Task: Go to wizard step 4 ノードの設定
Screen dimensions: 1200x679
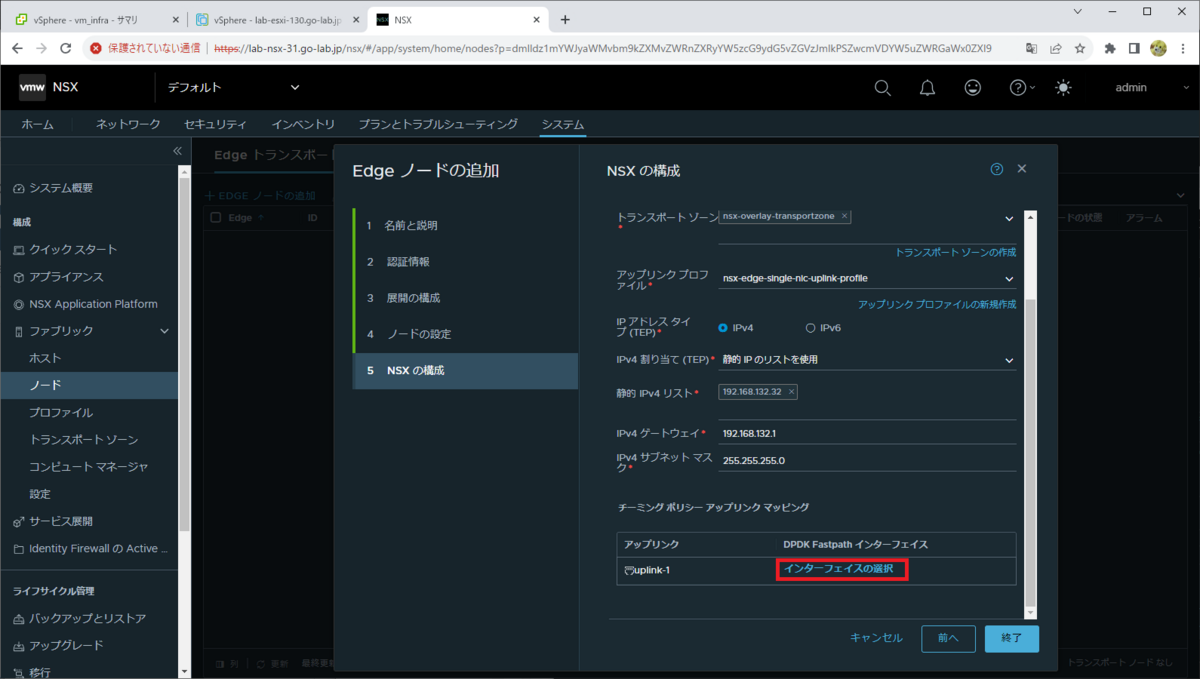Action: click(x=466, y=334)
